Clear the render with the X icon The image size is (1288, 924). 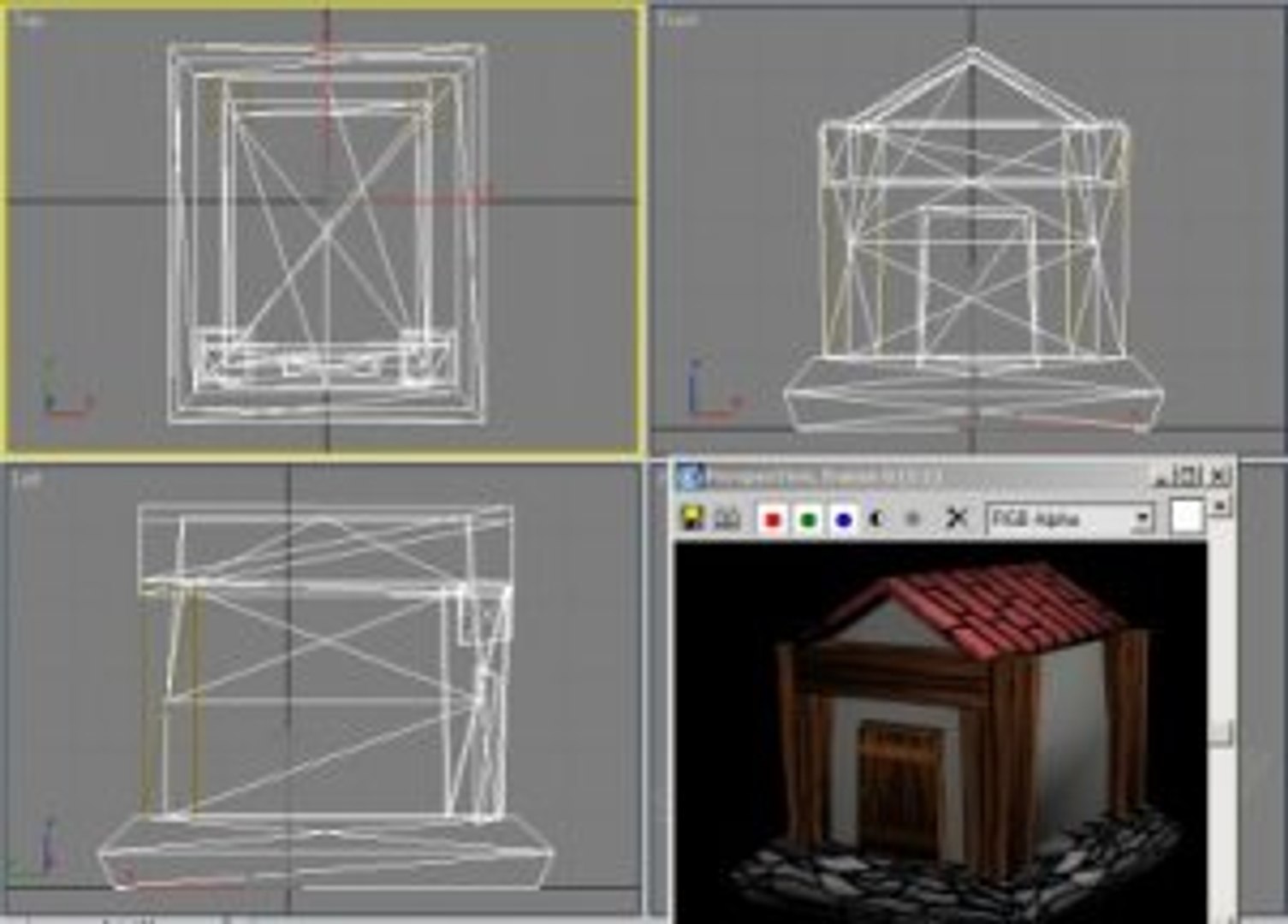point(957,518)
